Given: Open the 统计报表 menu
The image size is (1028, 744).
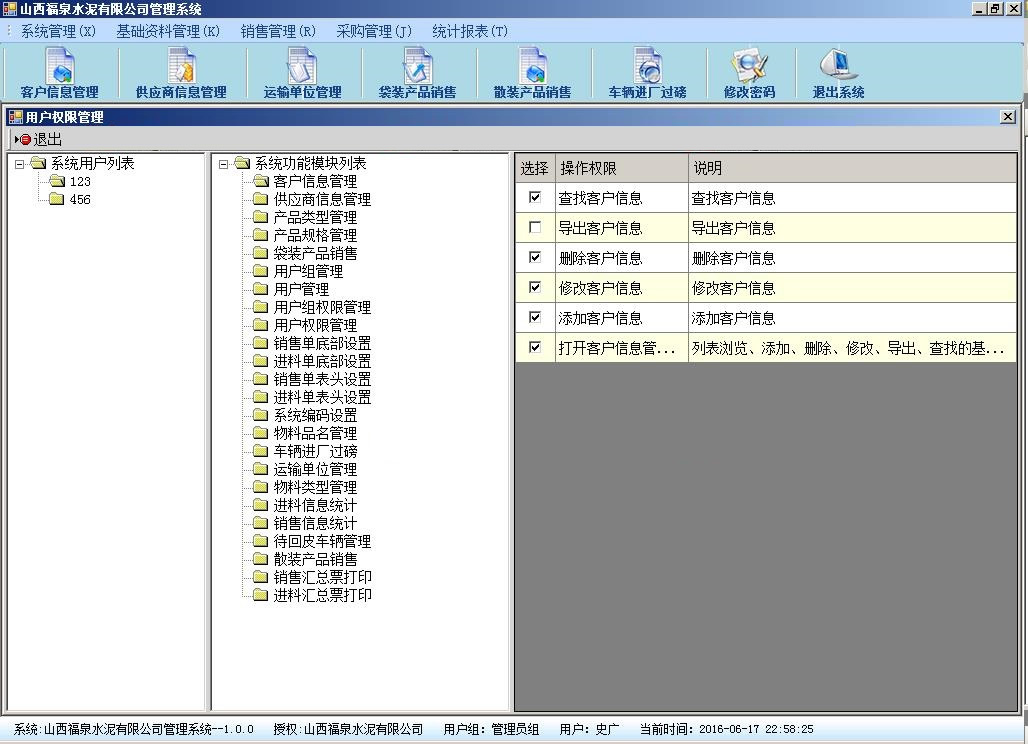Looking at the screenshot, I should click(x=471, y=31).
